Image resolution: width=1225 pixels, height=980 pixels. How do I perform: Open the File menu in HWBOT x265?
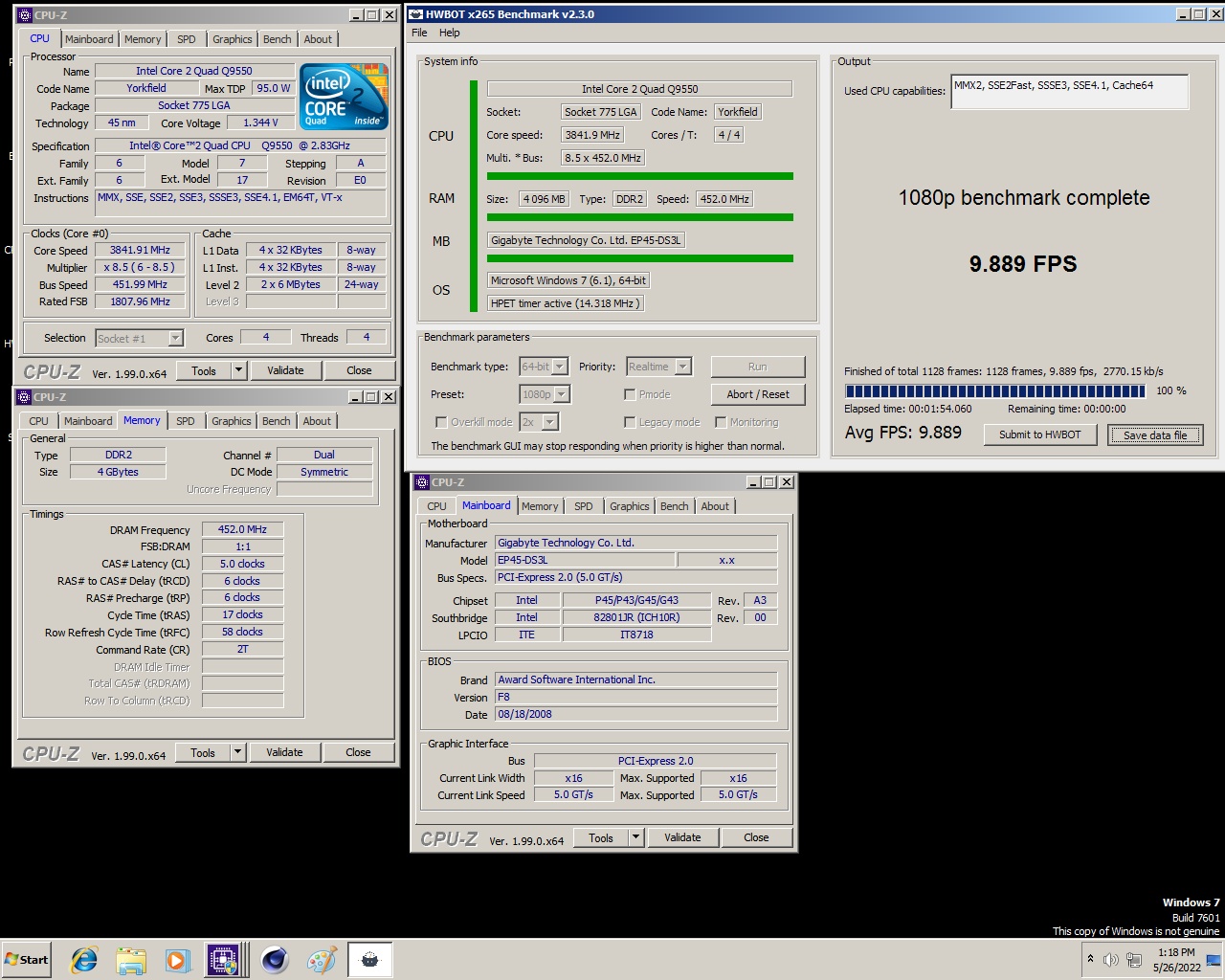[x=419, y=33]
